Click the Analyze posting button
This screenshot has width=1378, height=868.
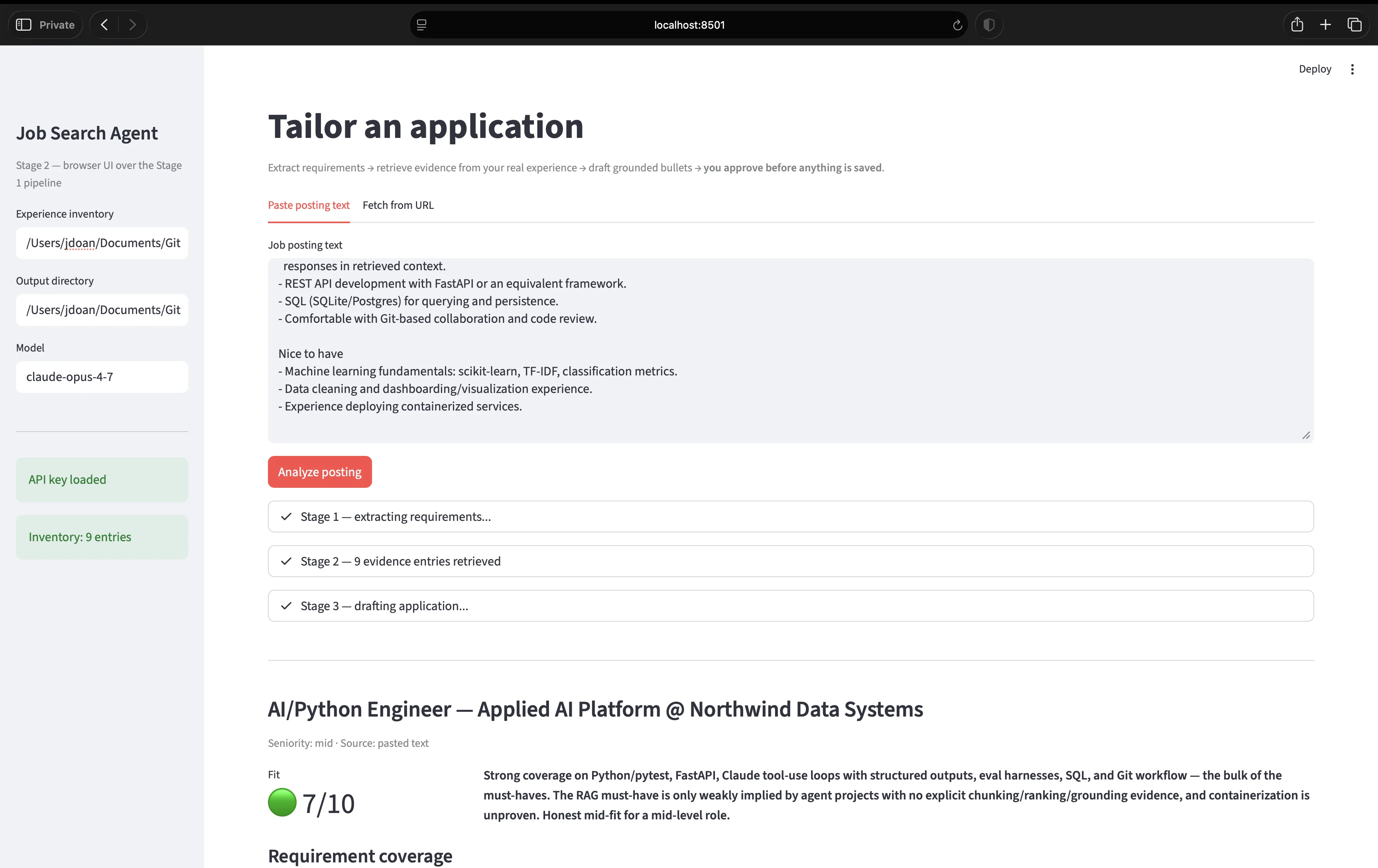[320, 472]
